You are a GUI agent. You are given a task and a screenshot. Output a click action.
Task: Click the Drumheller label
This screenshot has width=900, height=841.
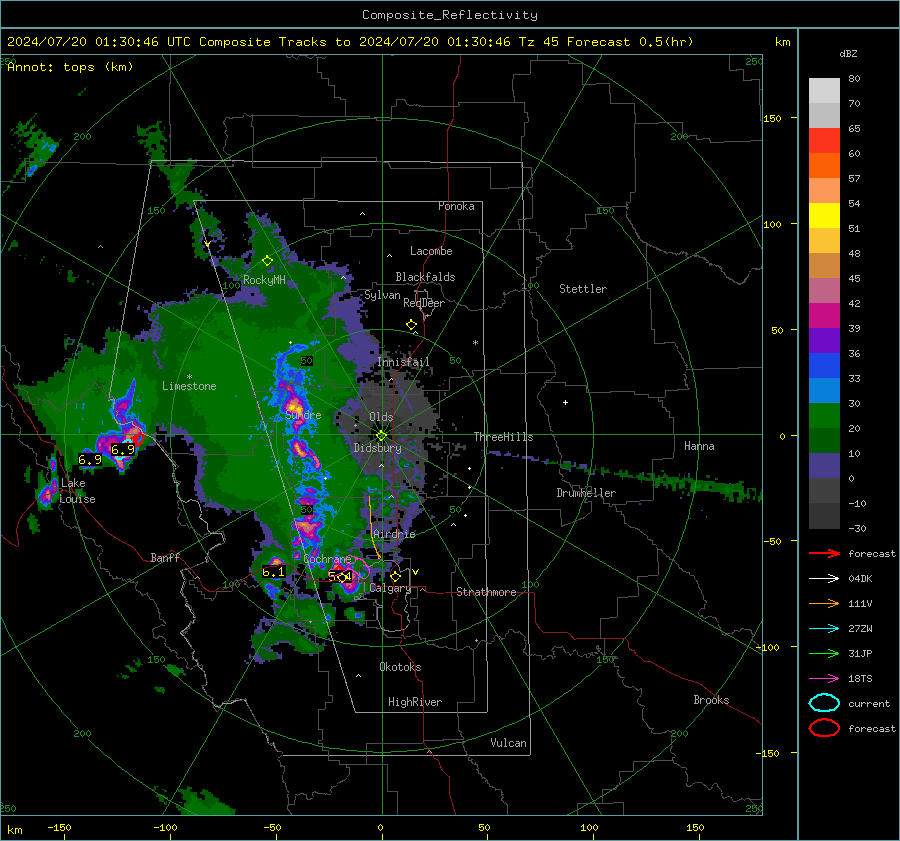point(586,493)
